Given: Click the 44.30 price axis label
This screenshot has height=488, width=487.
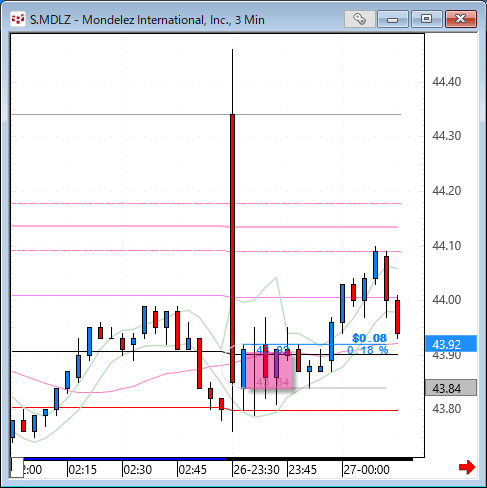Looking at the screenshot, I should click(446, 136).
